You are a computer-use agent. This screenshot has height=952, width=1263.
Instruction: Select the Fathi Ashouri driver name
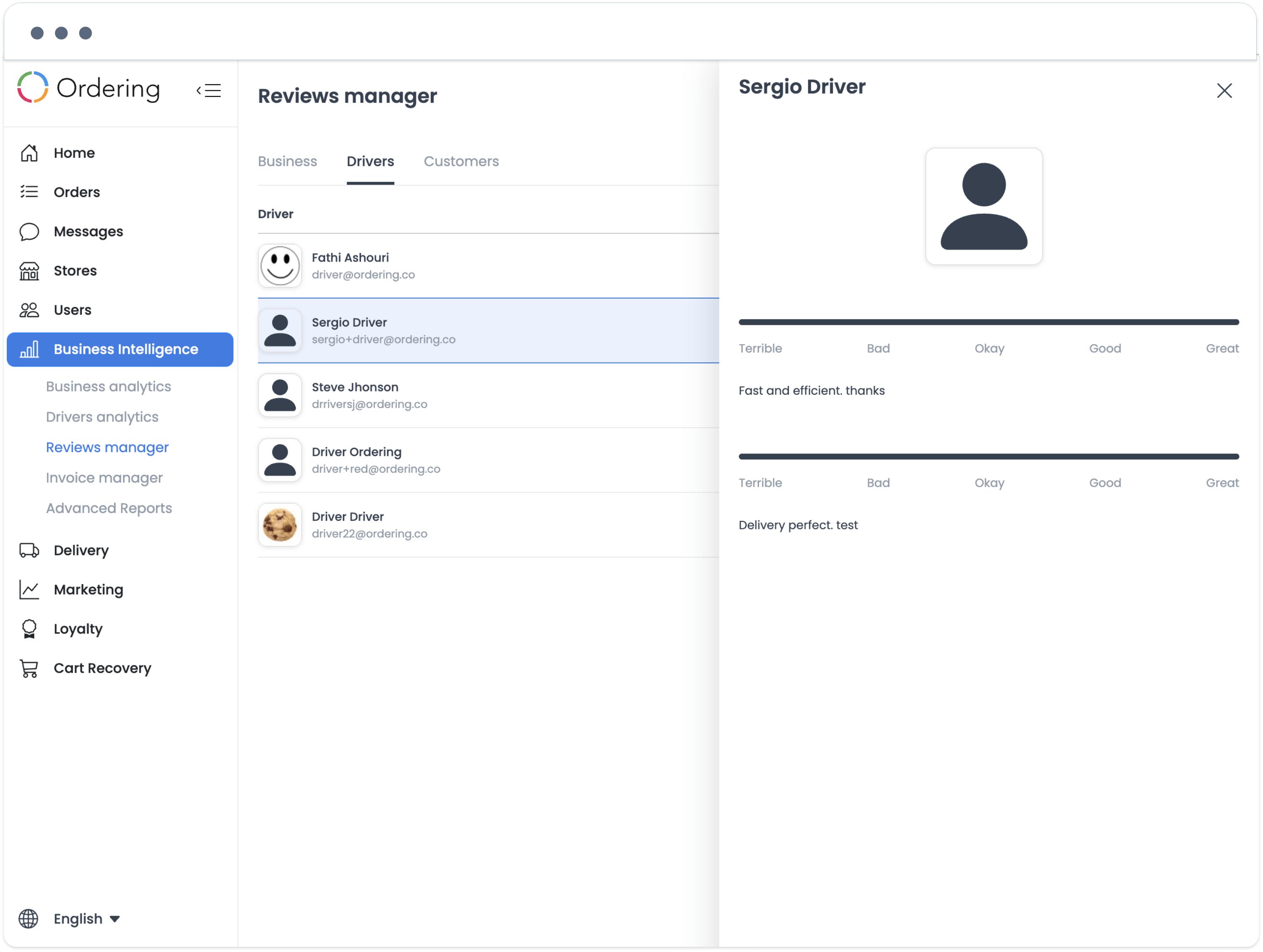[350, 258]
